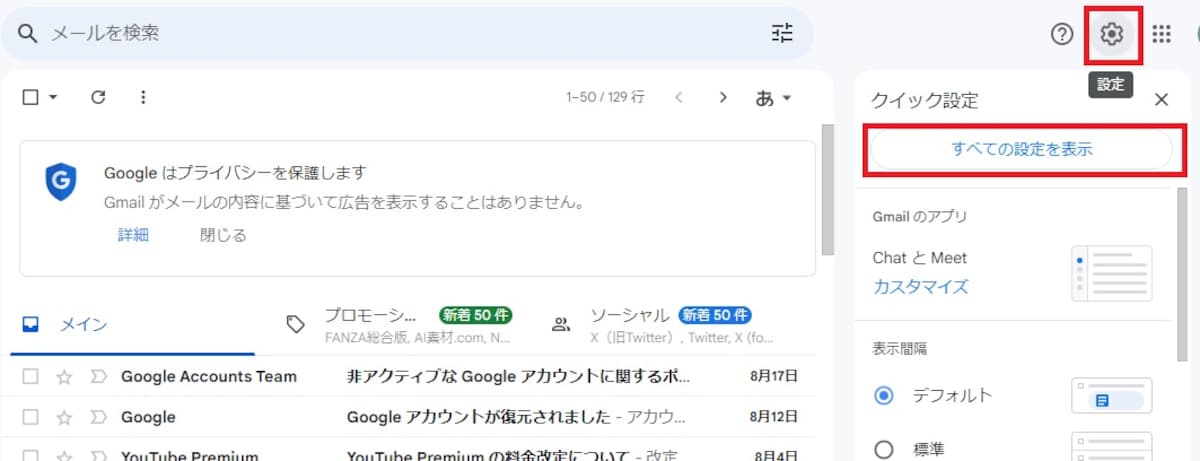Viewport: 1200px width, 461px height.
Task: Open the Google apps grid icon
Action: 1161,34
